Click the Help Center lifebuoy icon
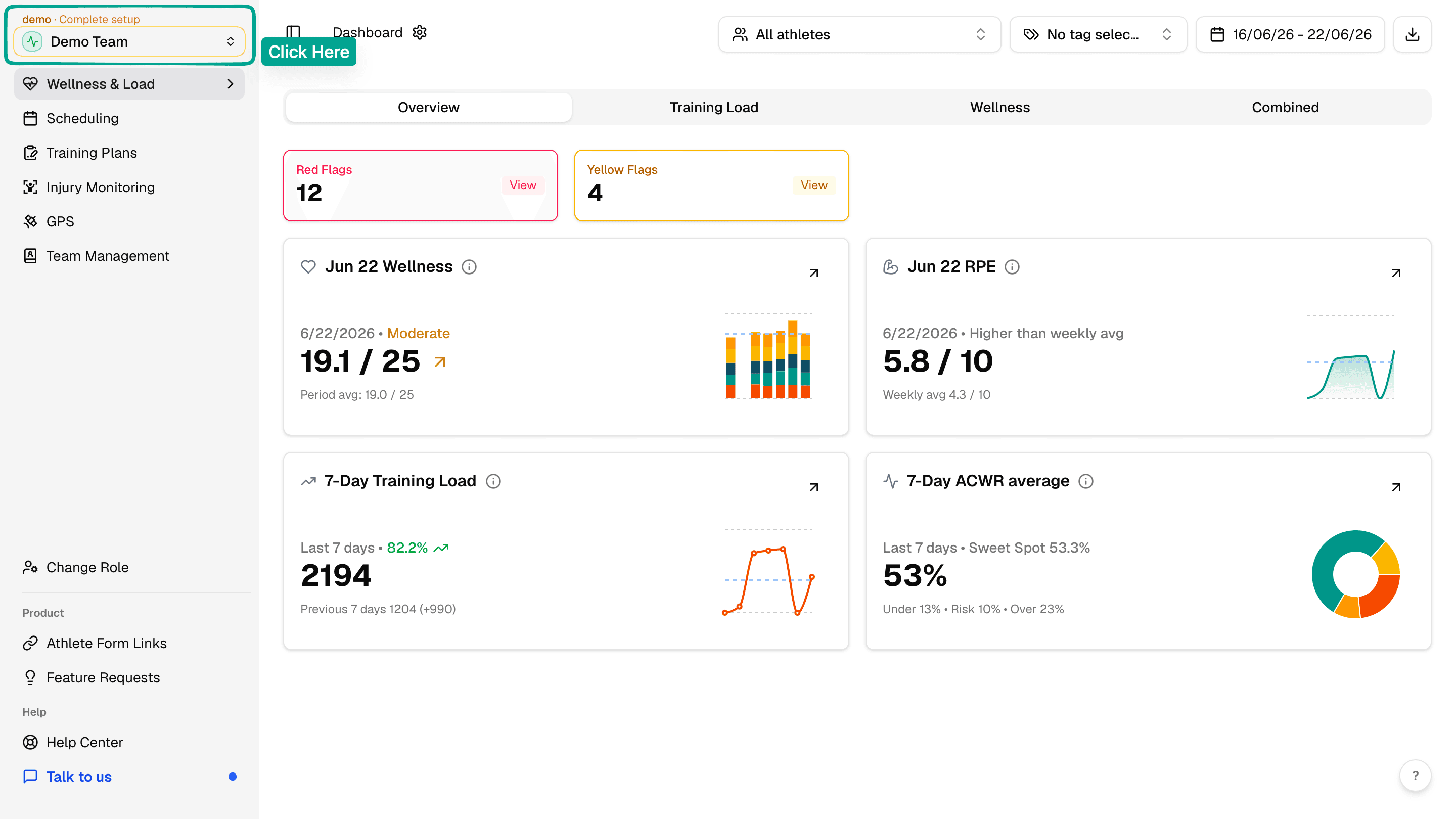This screenshot has width=1456, height=819. pyautogui.click(x=30, y=742)
